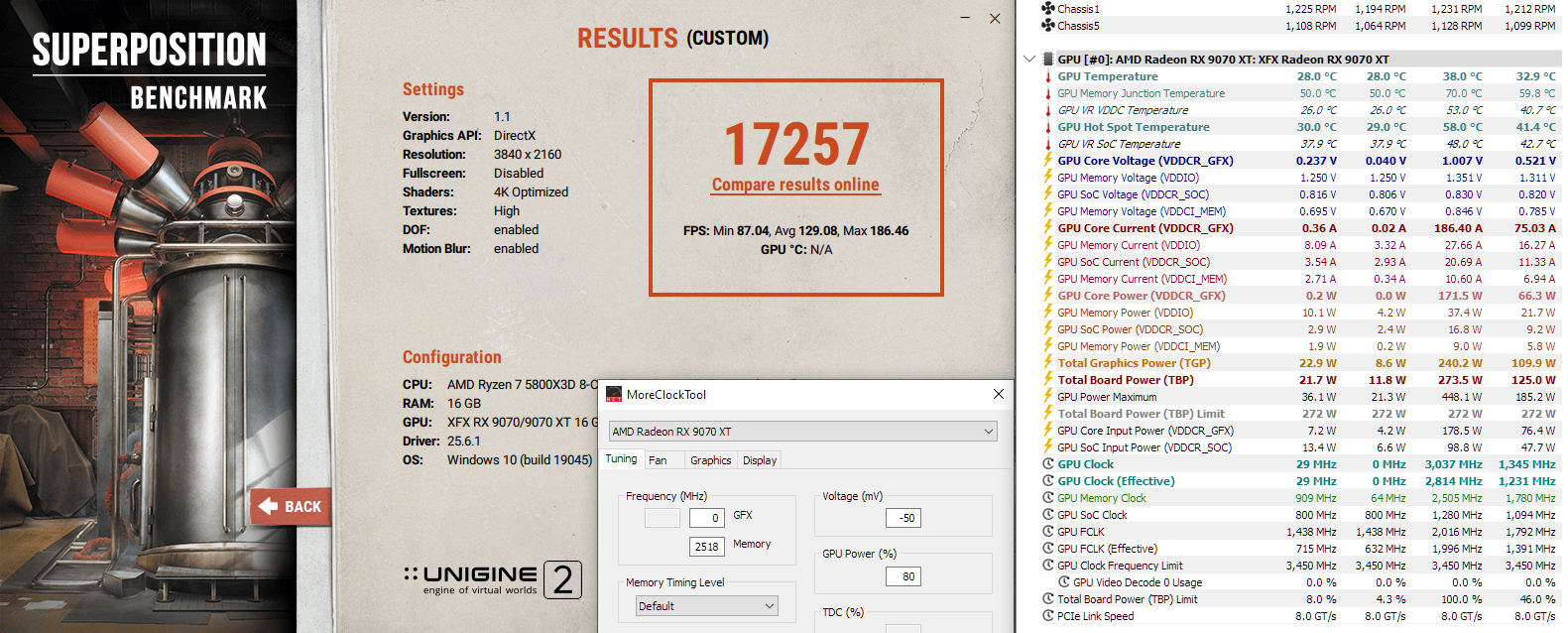Click the icon for GPU Video Decode 0 Usage
The width and height of the screenshot is (1568, 633).
point(1064,582)
